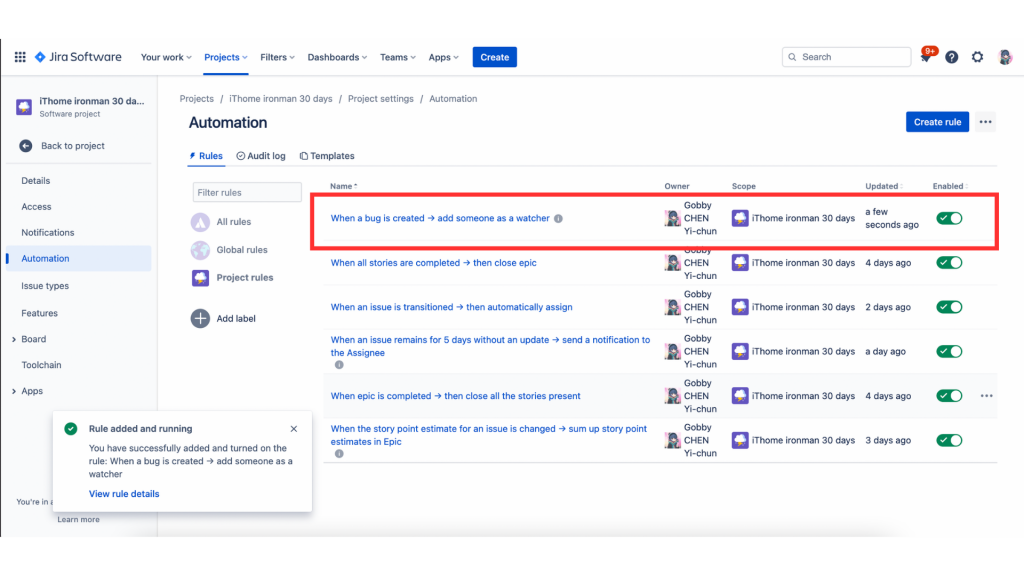Open the Apps dropdown in top navigation
This screenshot has height=576, width=1024.
(x=443, y=57)
